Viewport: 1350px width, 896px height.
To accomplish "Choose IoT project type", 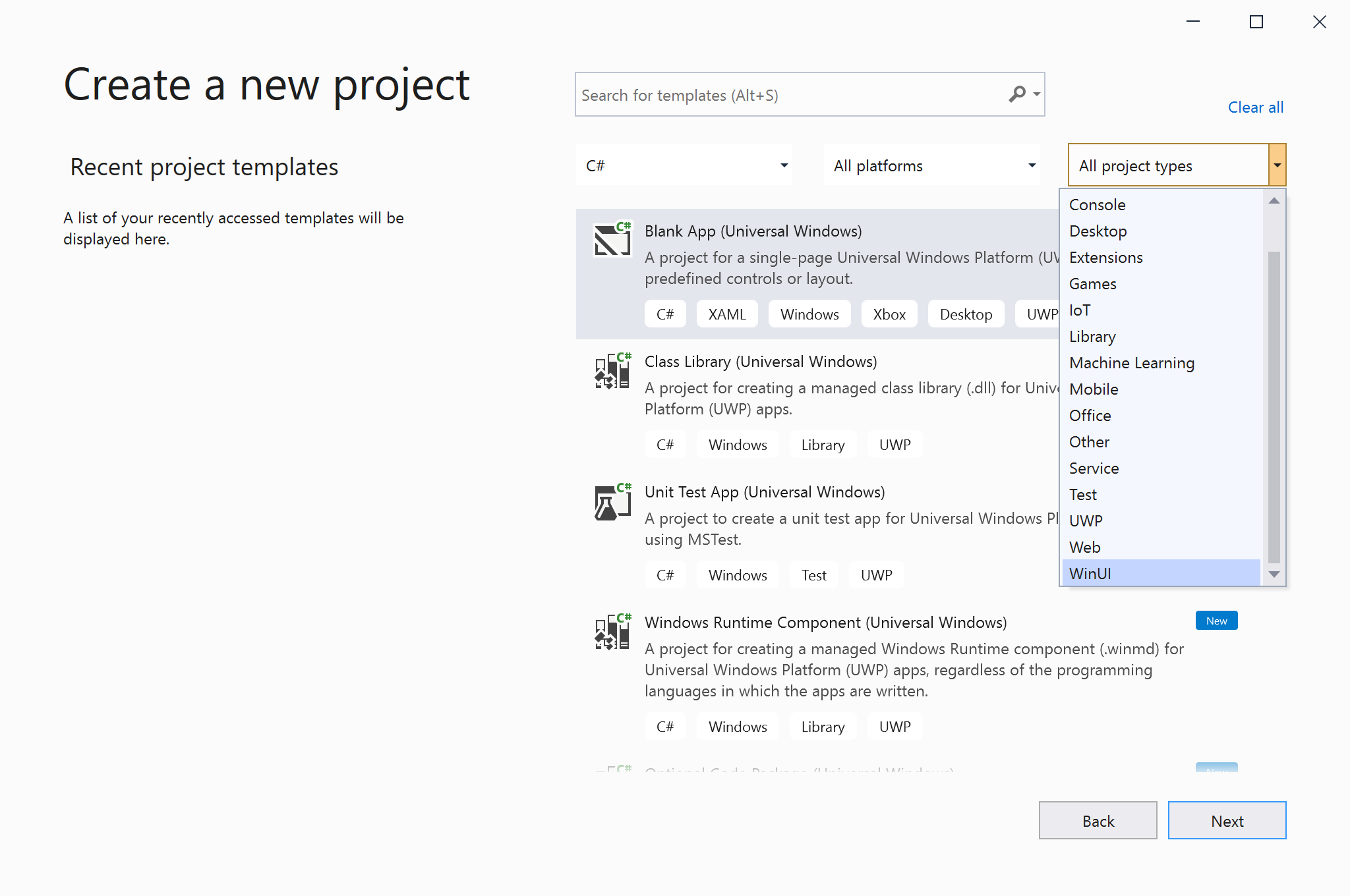I will [x=1161, y=310].
